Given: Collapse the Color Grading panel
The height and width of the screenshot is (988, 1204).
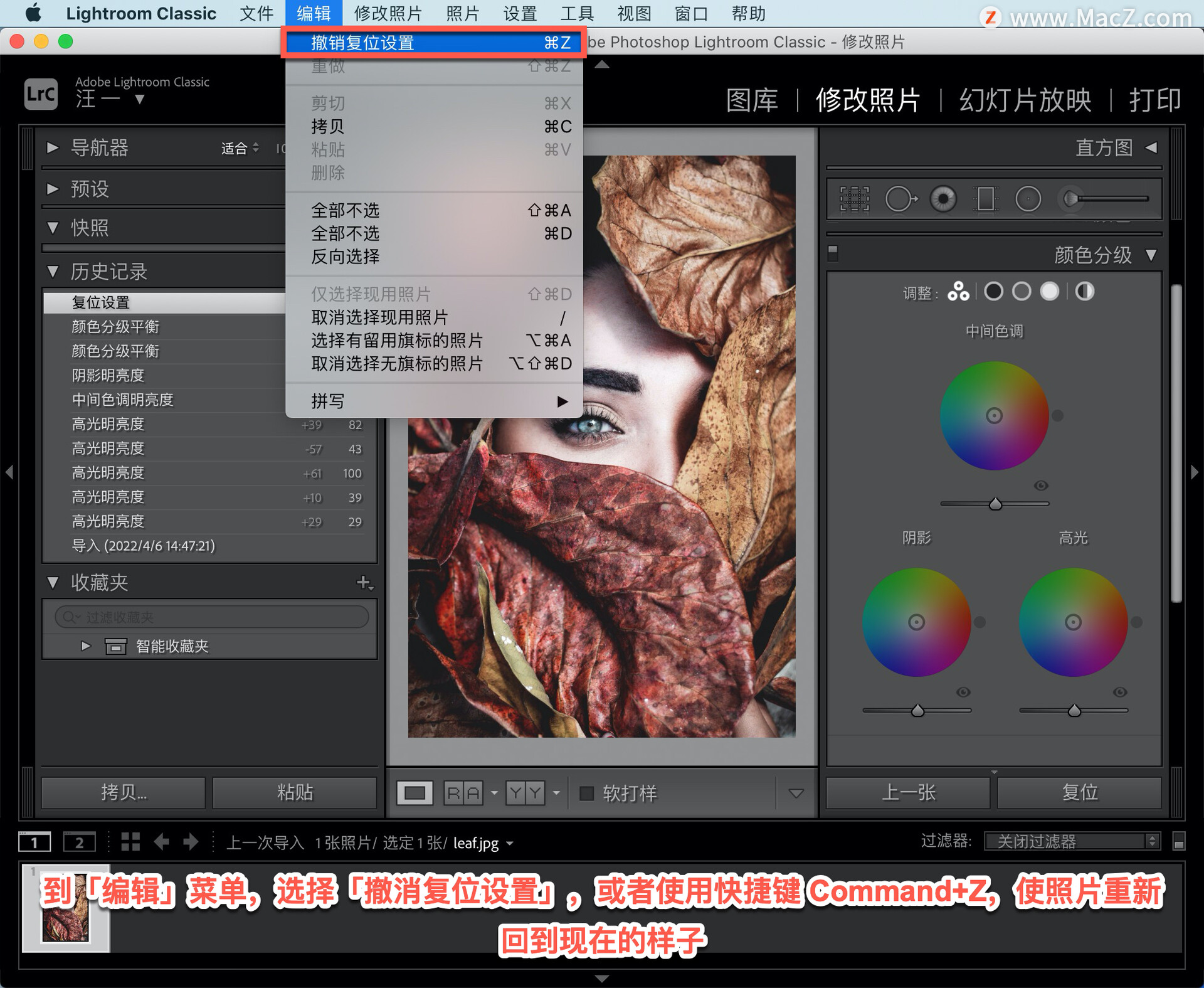Looking at the screenshot, I should click(1151, 255).
